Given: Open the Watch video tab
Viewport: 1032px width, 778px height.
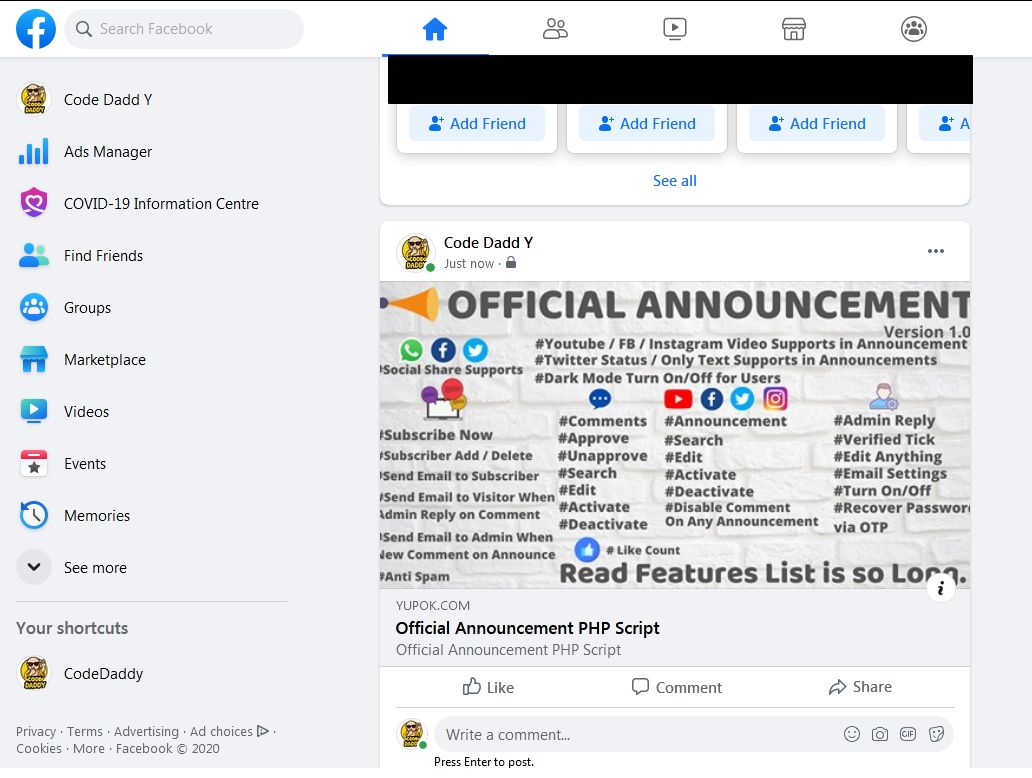Looking at the screenshot, I should [x=675, y=29].
